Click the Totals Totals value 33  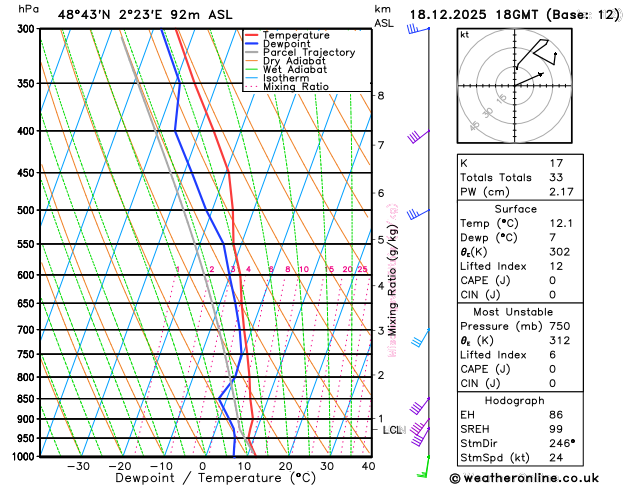[556, 177]
